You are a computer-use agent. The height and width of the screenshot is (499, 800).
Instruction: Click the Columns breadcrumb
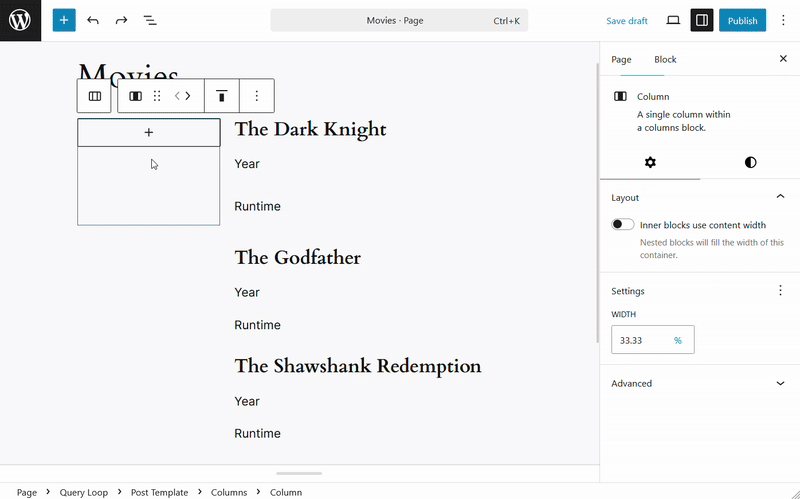click(229, 492)
